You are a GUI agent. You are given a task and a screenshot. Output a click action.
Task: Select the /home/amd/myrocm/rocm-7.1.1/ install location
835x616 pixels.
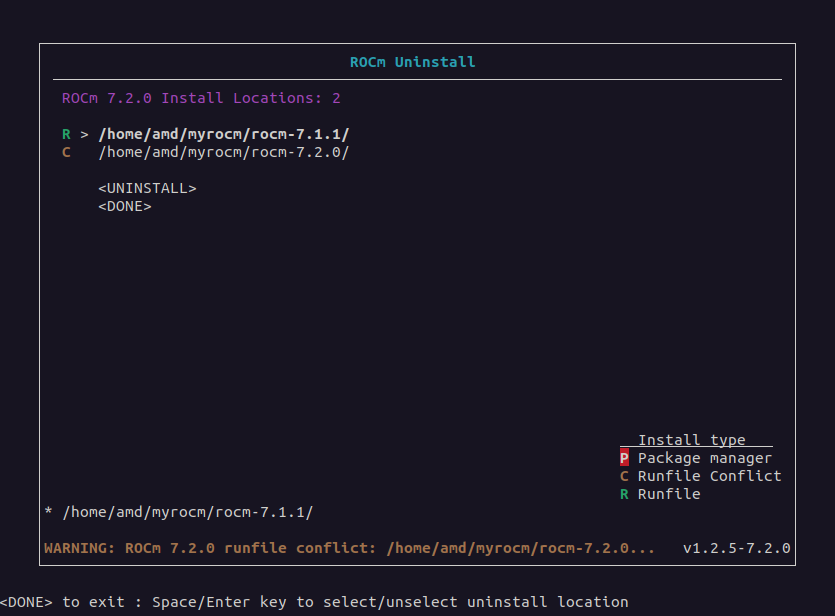(x=223, y=134)
